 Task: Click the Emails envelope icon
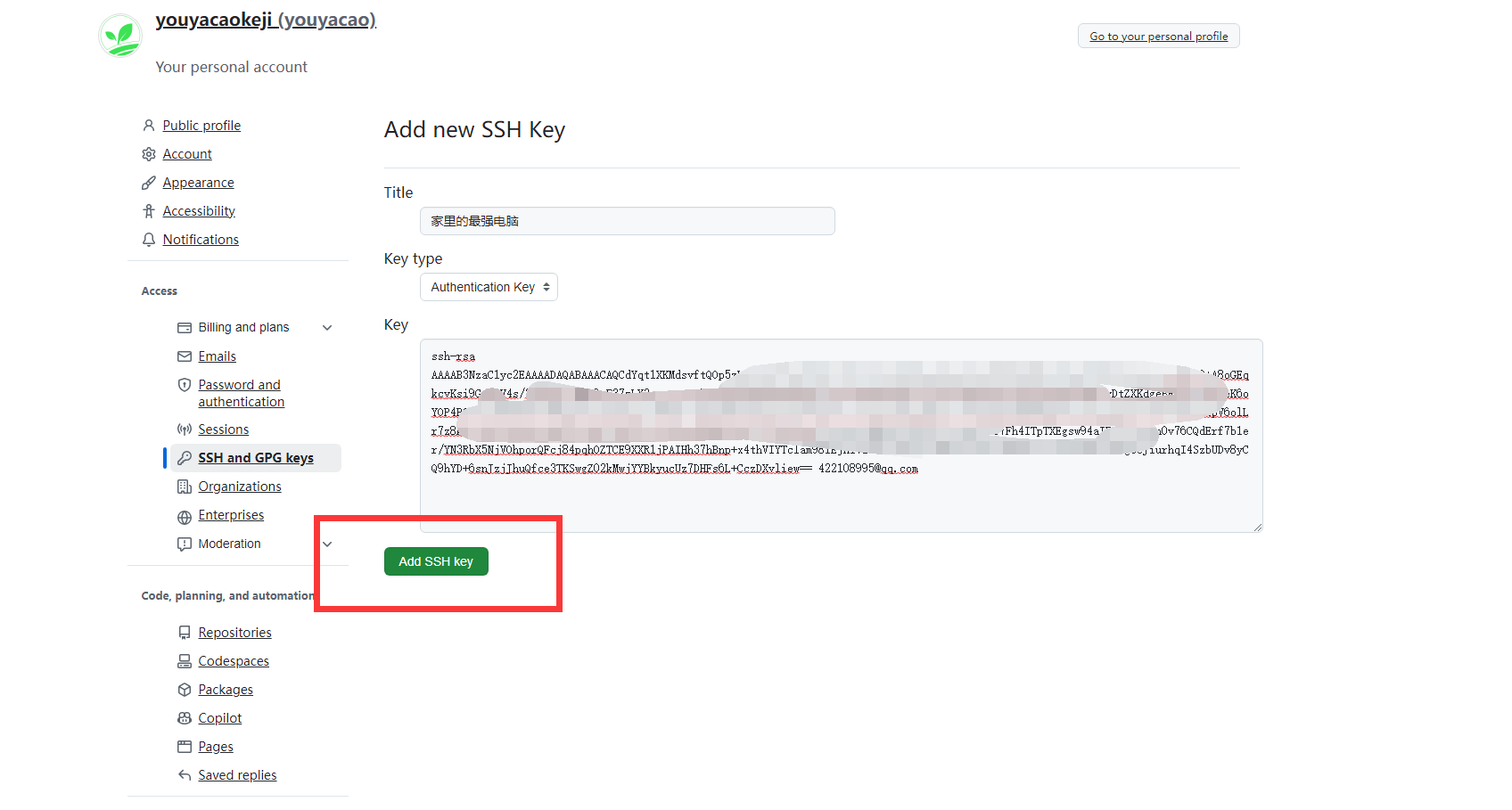click(184, 356)
